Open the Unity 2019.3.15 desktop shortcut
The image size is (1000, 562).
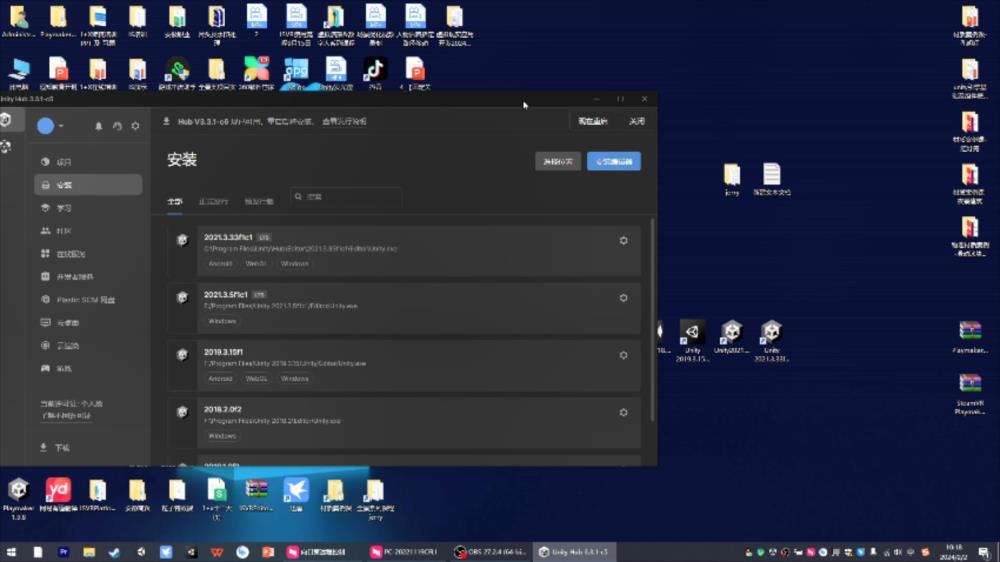tap(693, 342)
